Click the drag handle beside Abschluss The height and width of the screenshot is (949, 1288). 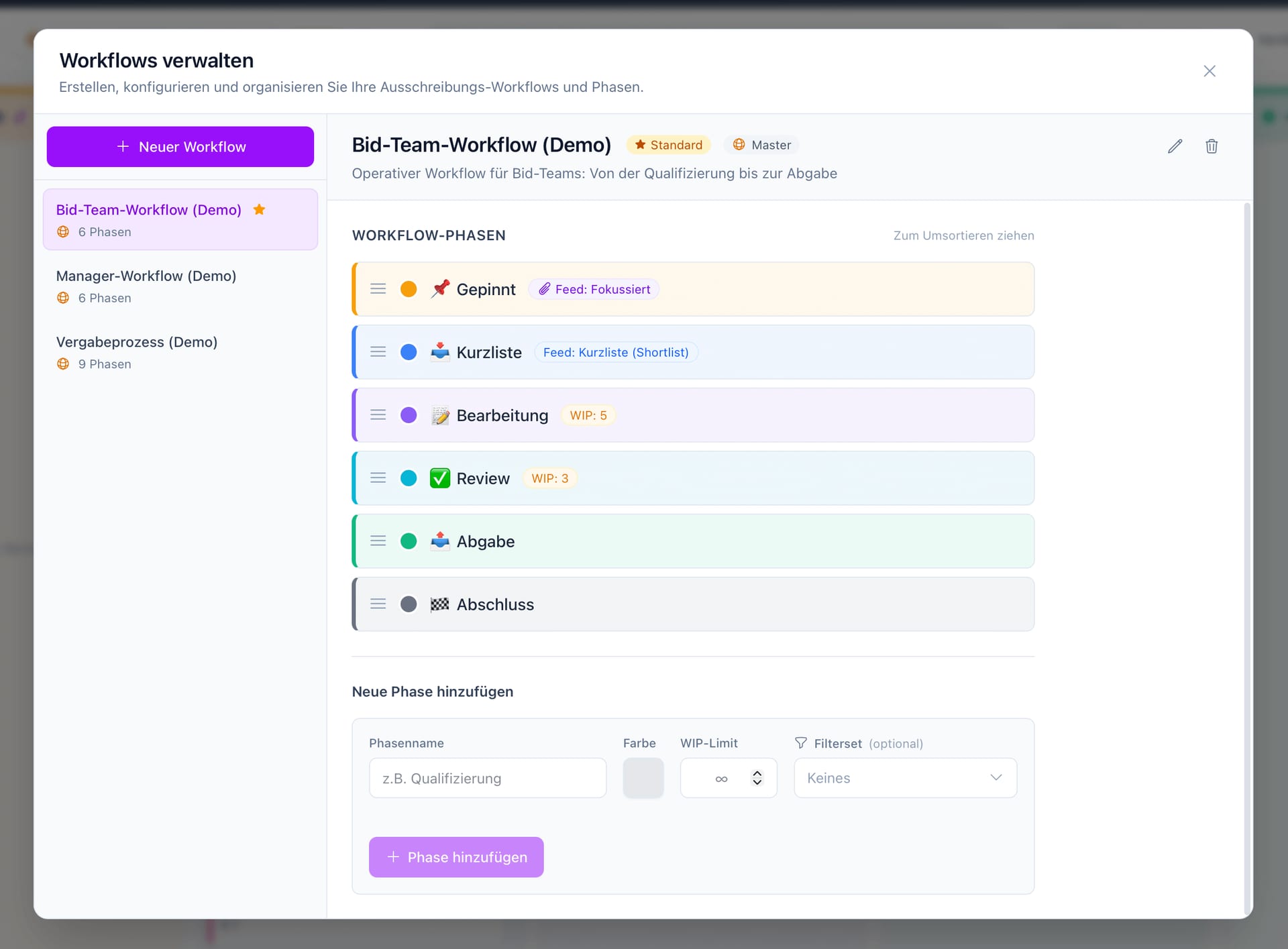point(378,604)
